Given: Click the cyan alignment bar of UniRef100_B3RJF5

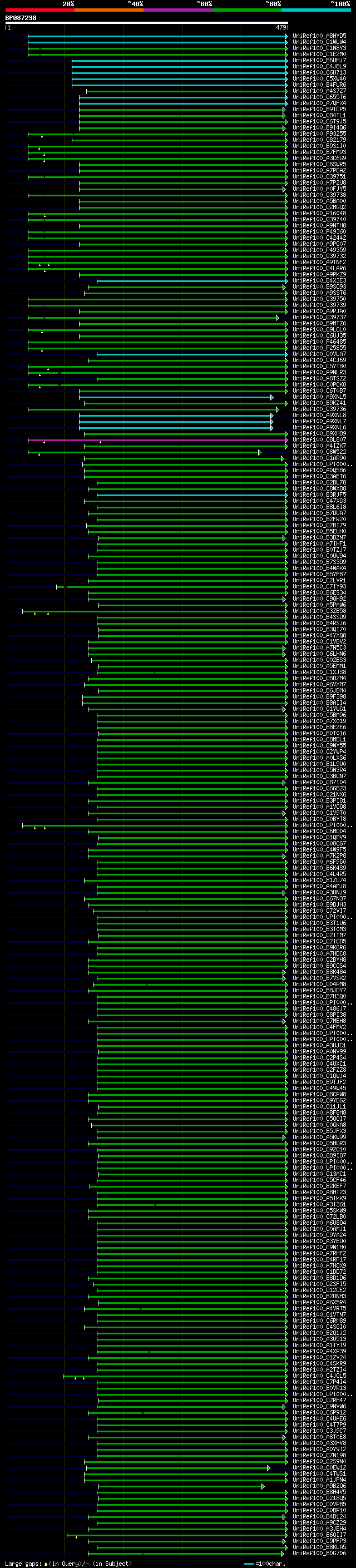Looking at the screenshot, I should 192,495.
